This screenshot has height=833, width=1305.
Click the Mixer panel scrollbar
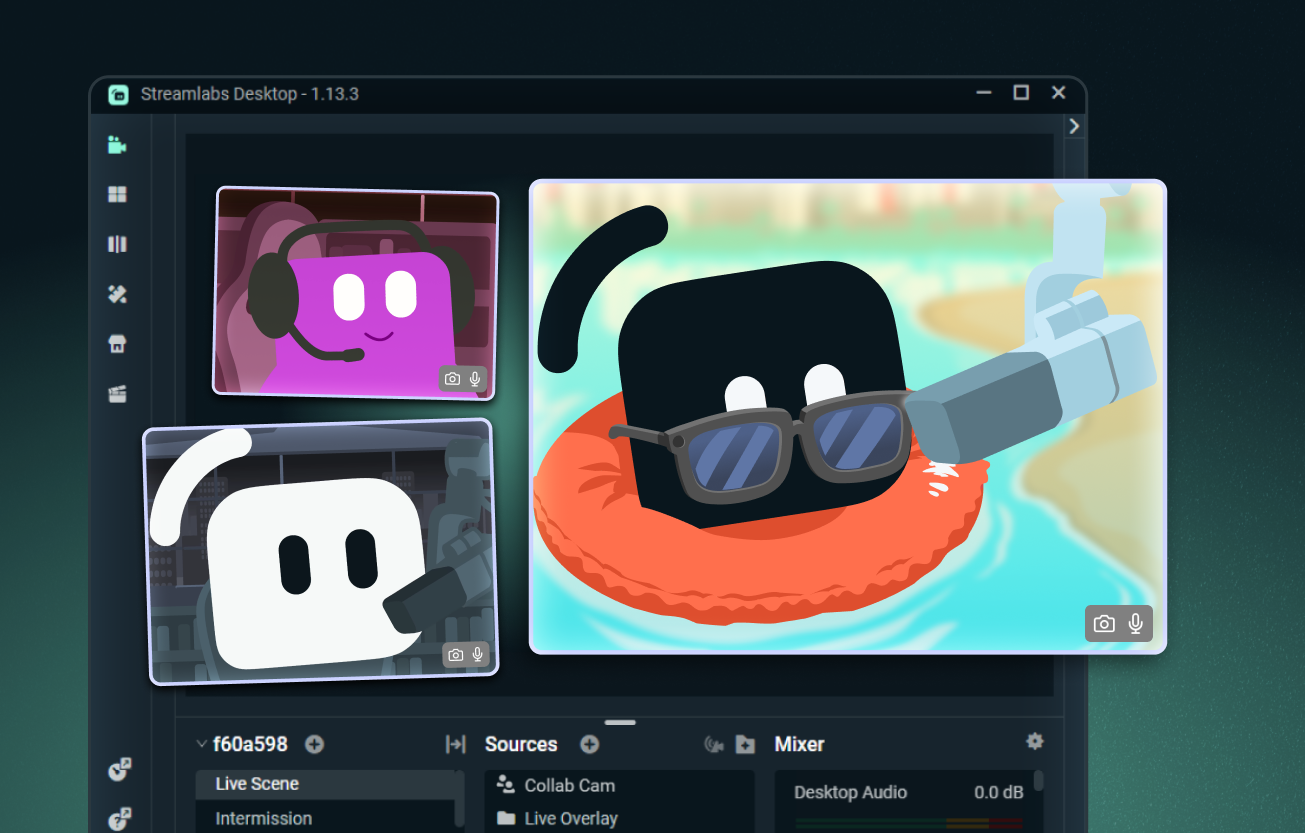(1039, 782)
